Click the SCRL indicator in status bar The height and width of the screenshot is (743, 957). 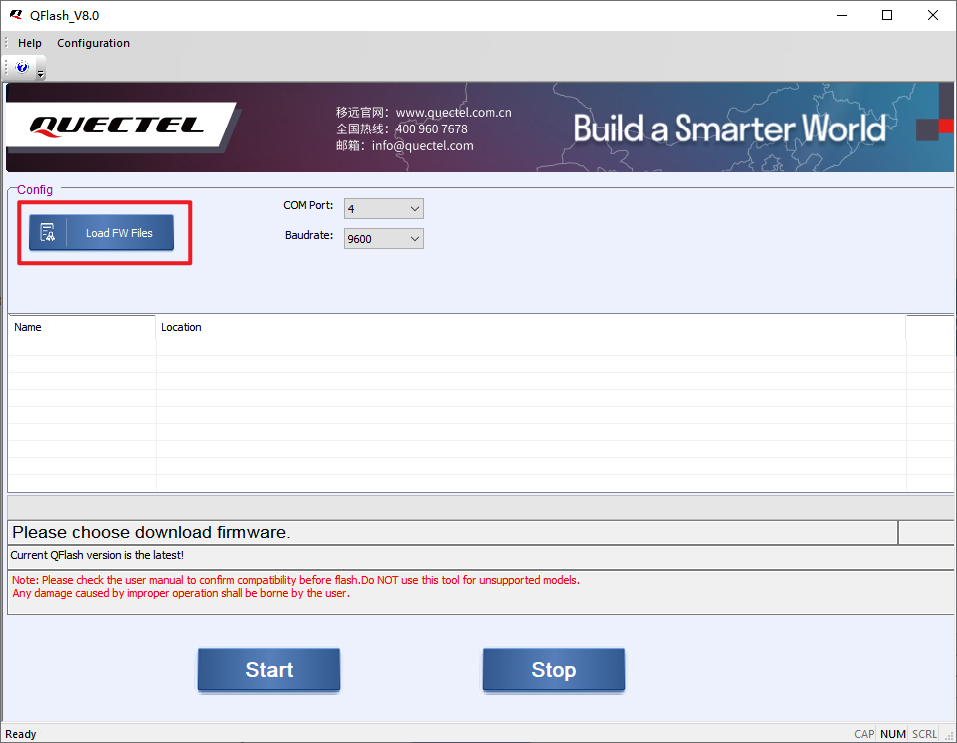point(924,734)
